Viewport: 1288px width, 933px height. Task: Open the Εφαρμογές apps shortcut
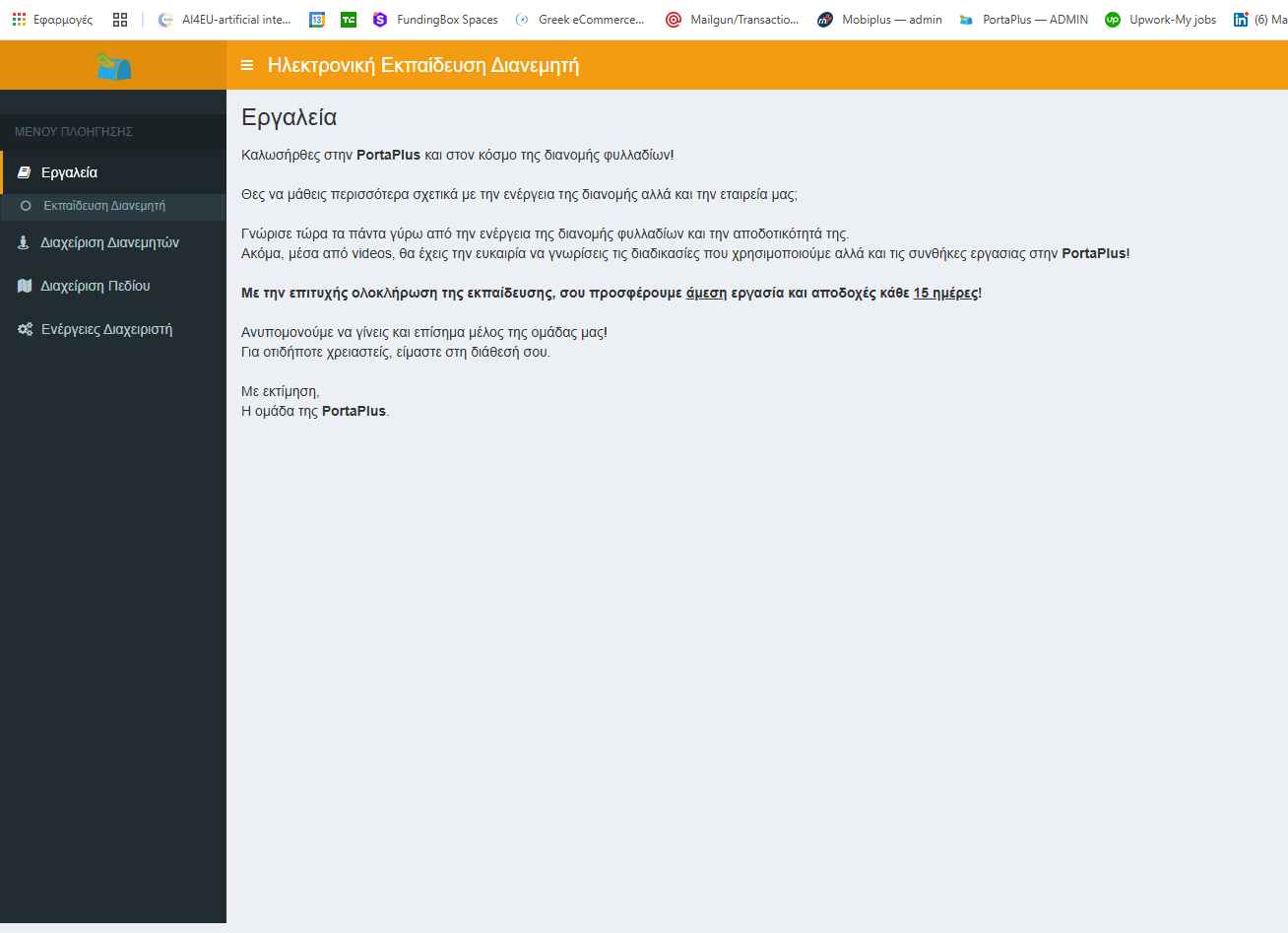pyautogui.click(x=52, y=20)
